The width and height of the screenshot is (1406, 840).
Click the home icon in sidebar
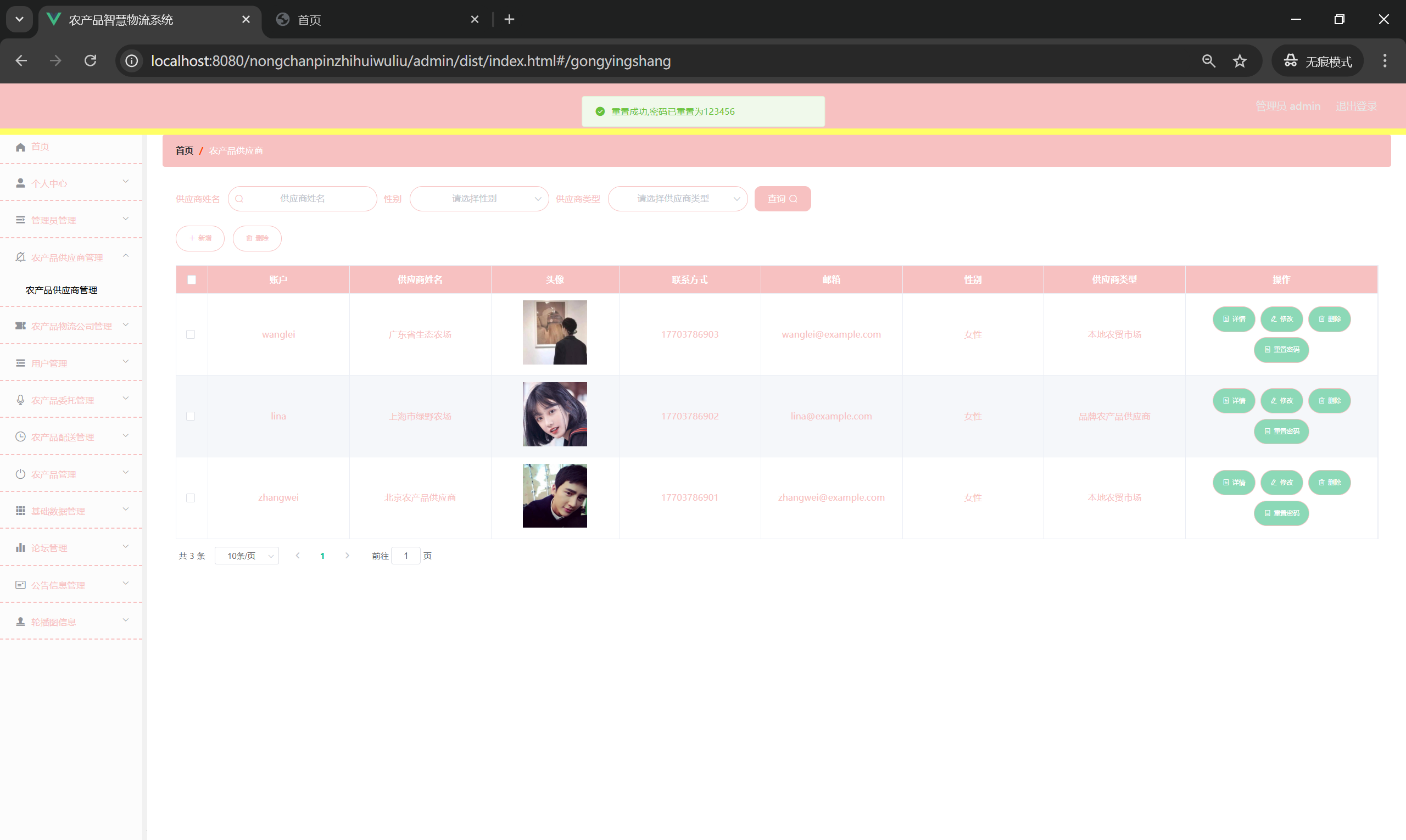point(20,147)
